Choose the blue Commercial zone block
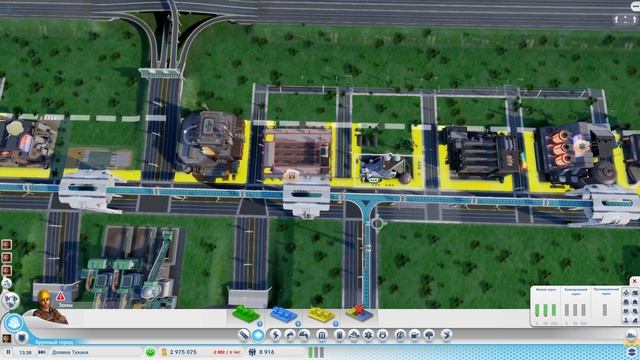Viewport: 640px width, 360px height. click(284, 314)
